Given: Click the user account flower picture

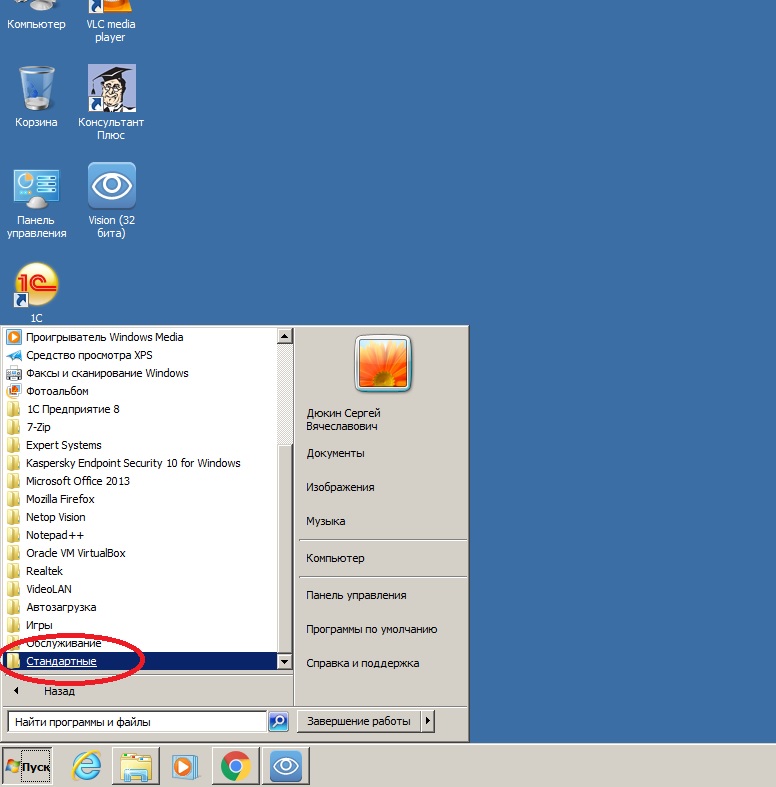Looking at the screenshot, I should pyautogui.click(x=383, y=364).
